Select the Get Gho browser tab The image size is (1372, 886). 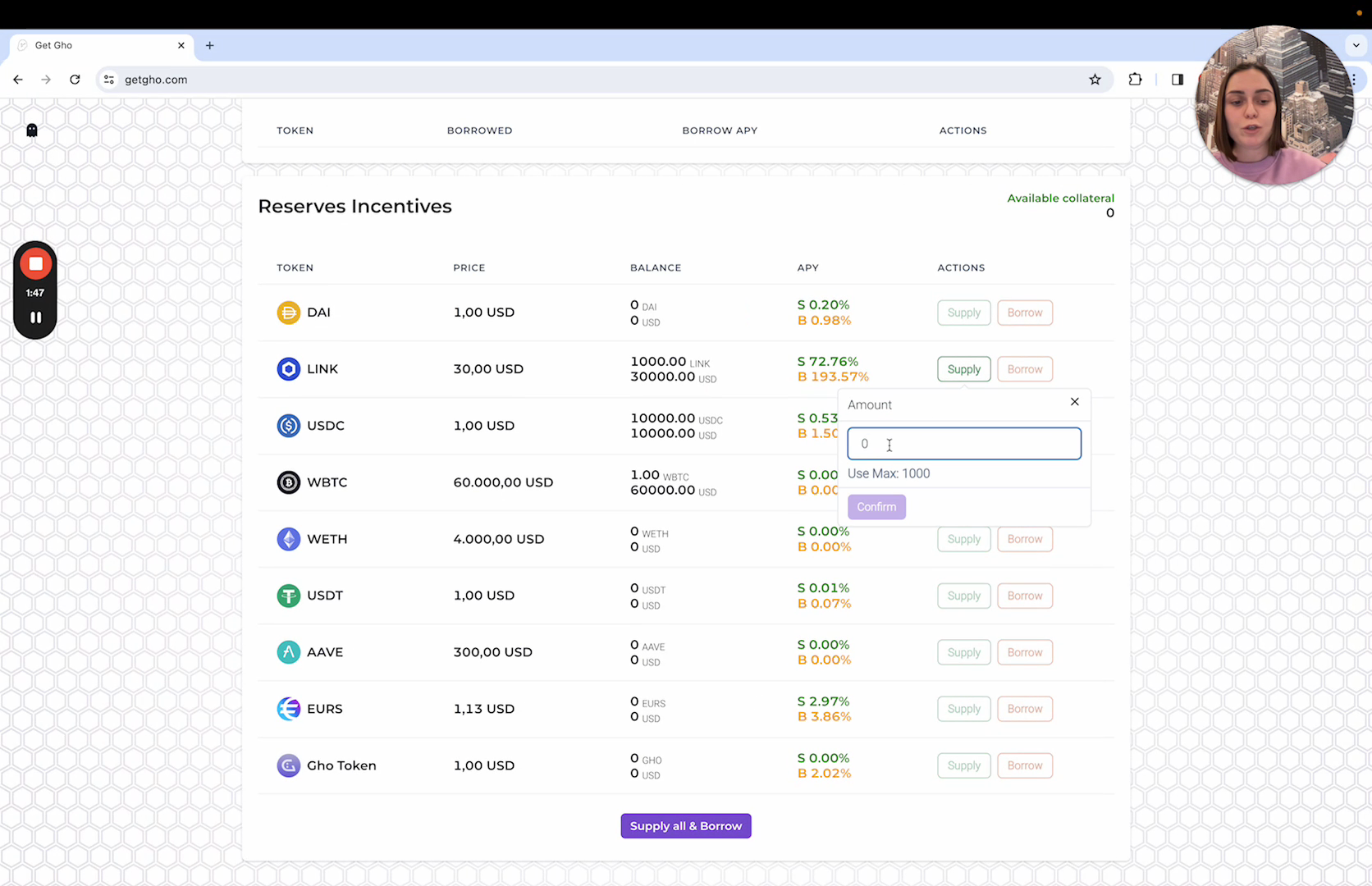(x=102, y=46)
